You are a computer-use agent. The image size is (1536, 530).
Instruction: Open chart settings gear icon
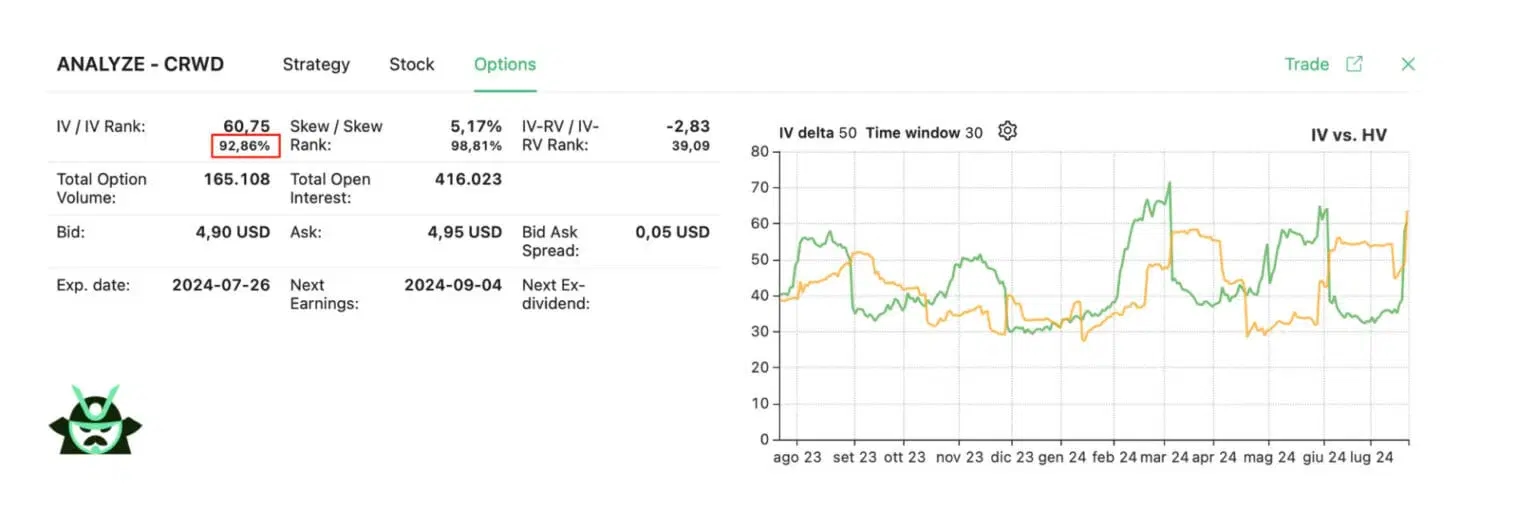pyautogui.click(x=1007, y=131)
